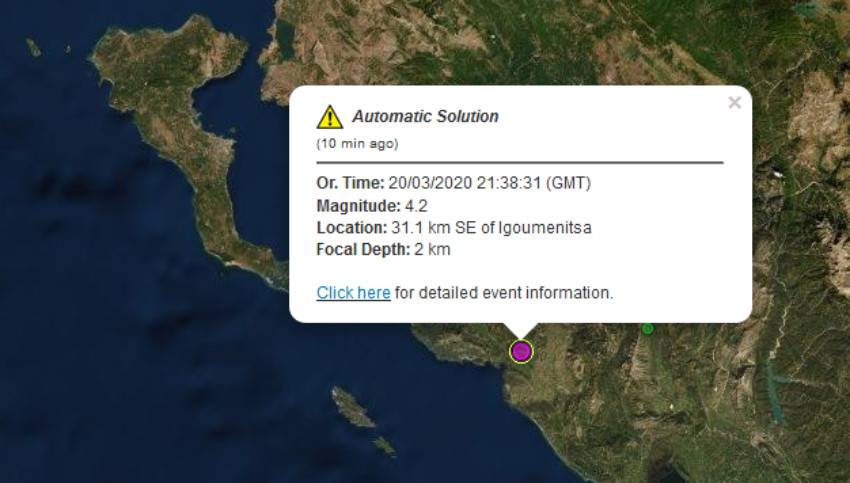Click the larger island south of Corfu
Screen dimensions: 850x483
(351, 406)
